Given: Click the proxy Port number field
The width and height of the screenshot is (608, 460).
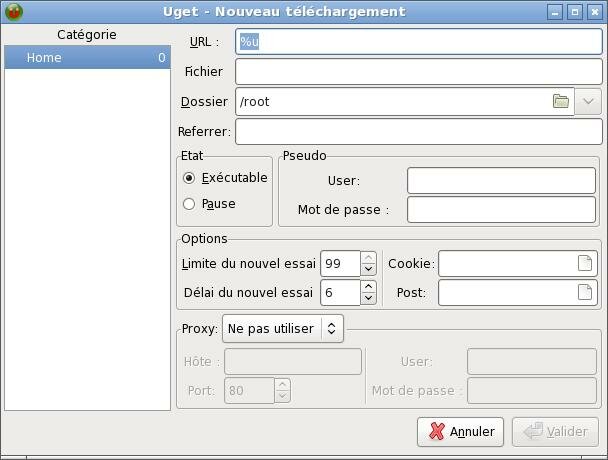Looking at the screenshot, I should click(x=249, y=391).
